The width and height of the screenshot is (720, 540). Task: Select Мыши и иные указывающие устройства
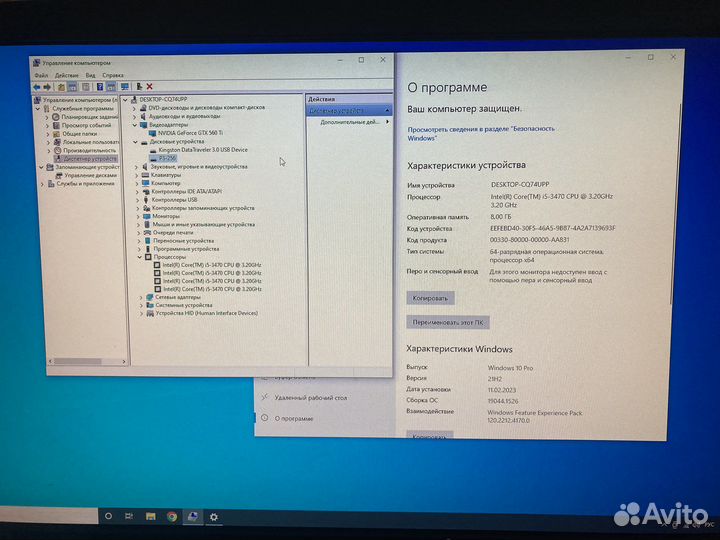click(203, 225)
